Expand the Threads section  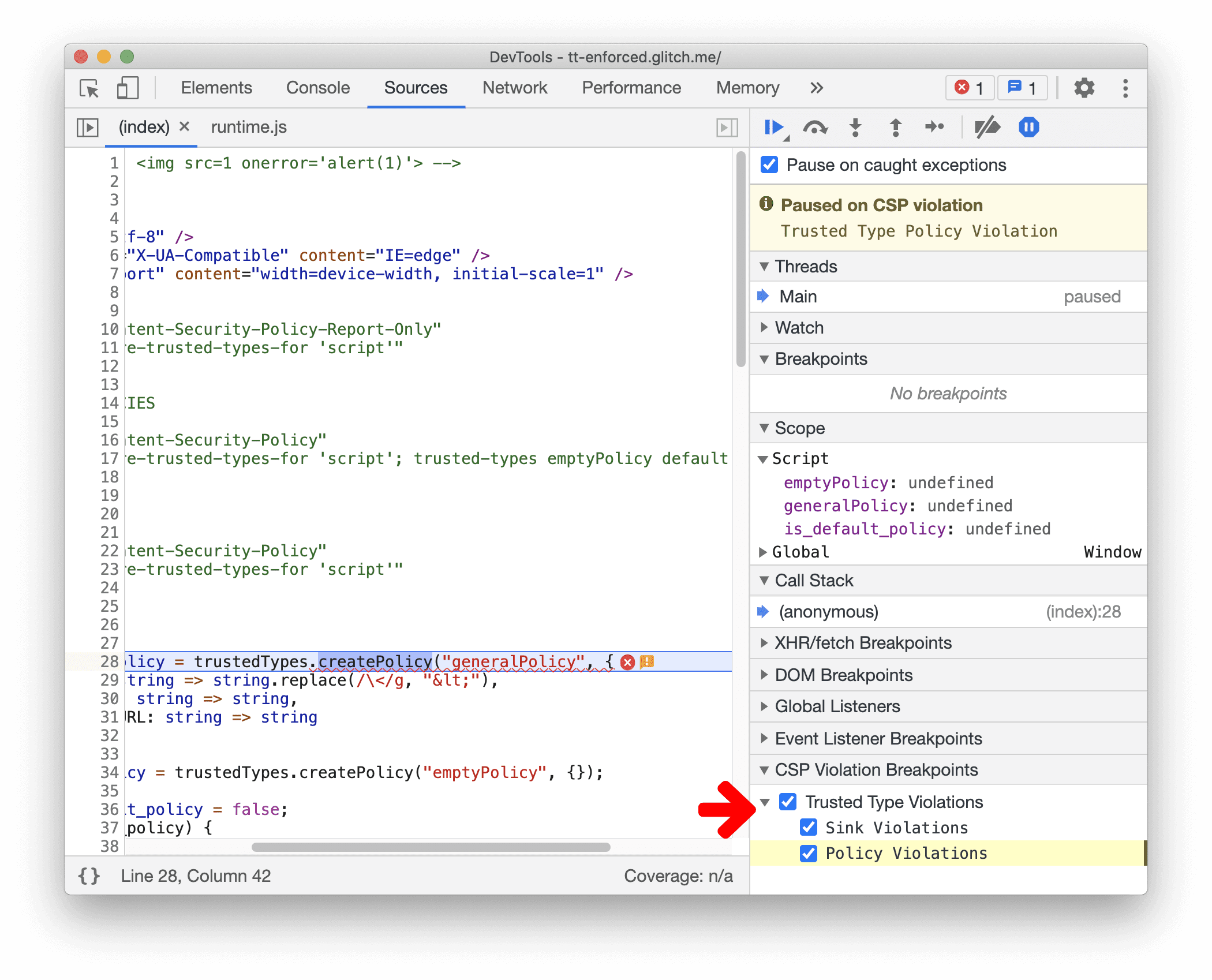[x=764, y=268]
